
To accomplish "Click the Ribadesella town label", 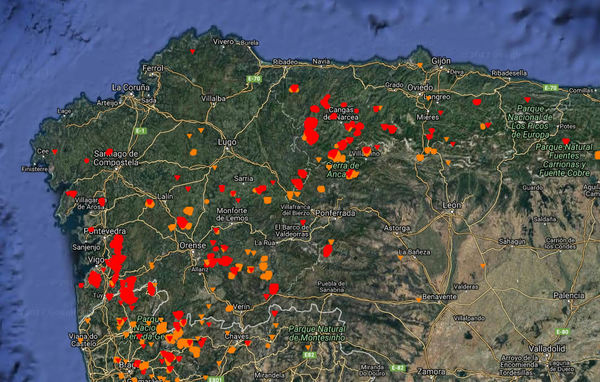I will [x=509, y=73].
